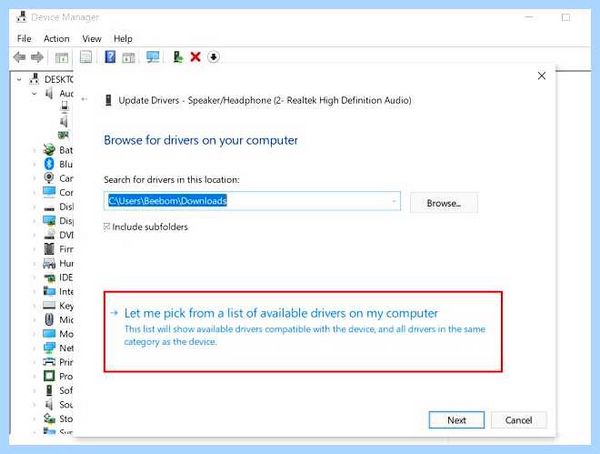Select the Disk drives category icon
600x454 pixels.
pos(49,208)
